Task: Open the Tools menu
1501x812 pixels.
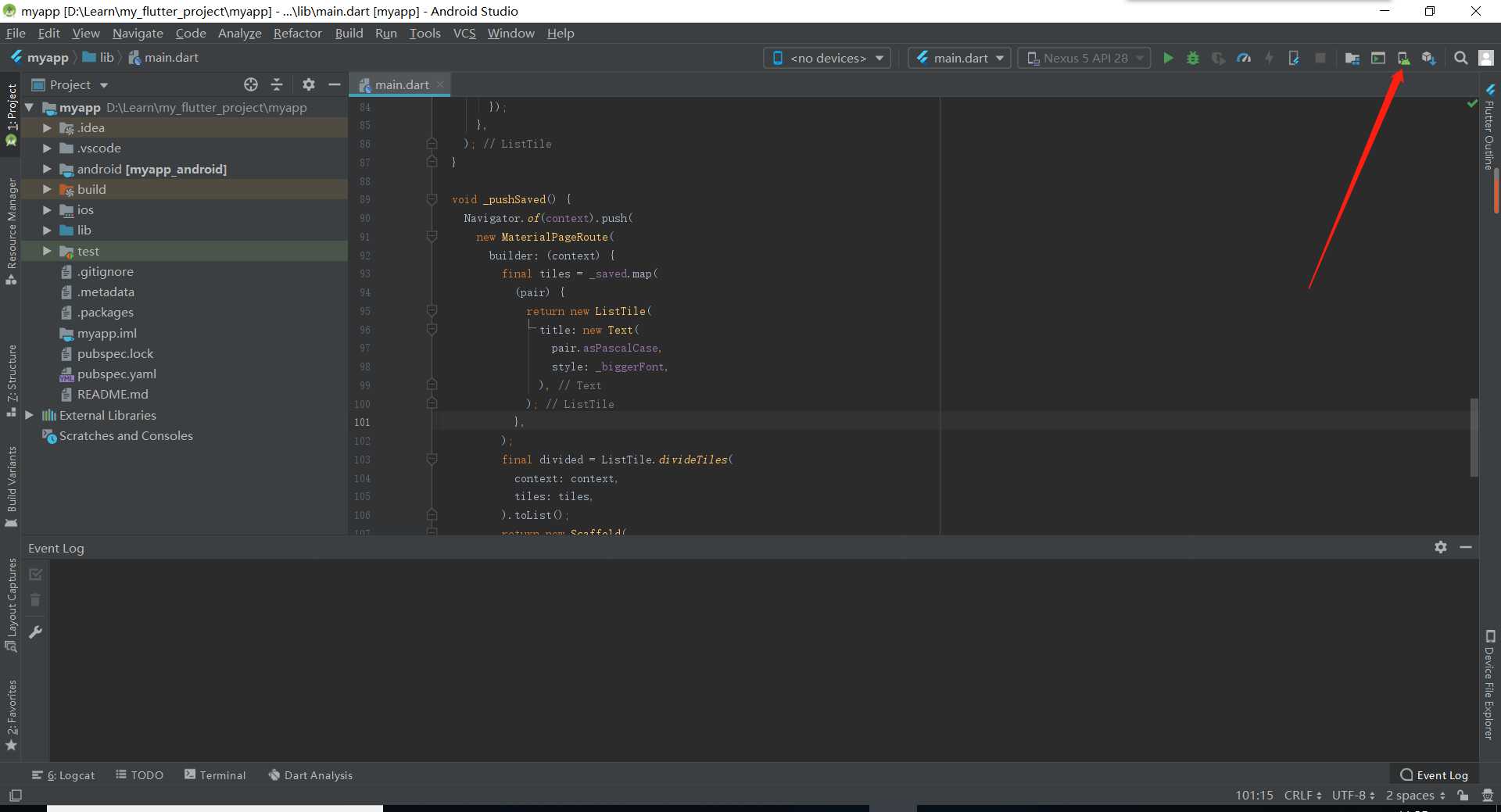Action: point(425,33)
